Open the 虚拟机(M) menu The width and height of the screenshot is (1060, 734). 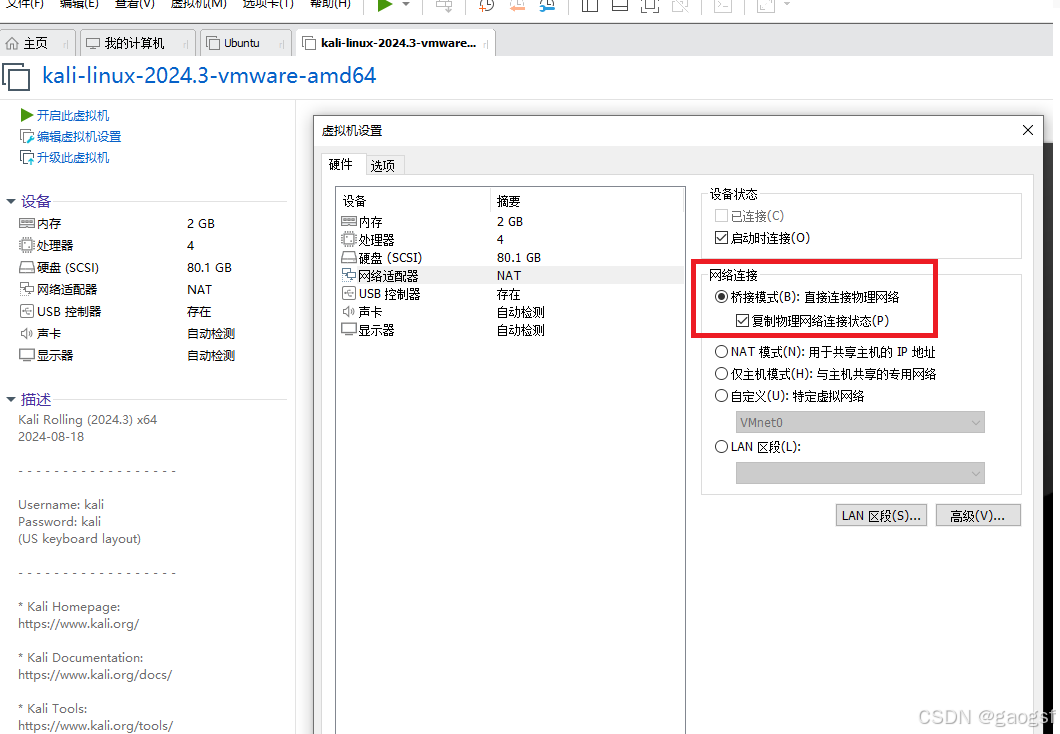point(198,4)
